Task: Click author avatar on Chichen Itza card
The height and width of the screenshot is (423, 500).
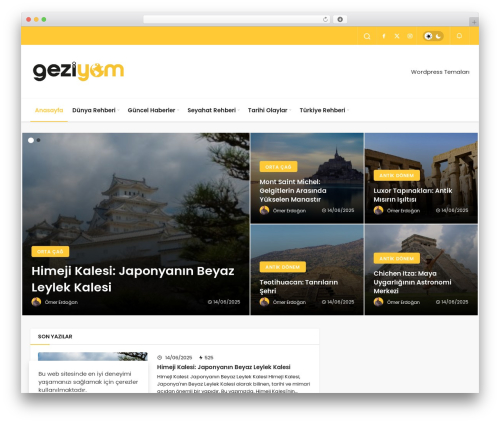Action: pos(378,302)
